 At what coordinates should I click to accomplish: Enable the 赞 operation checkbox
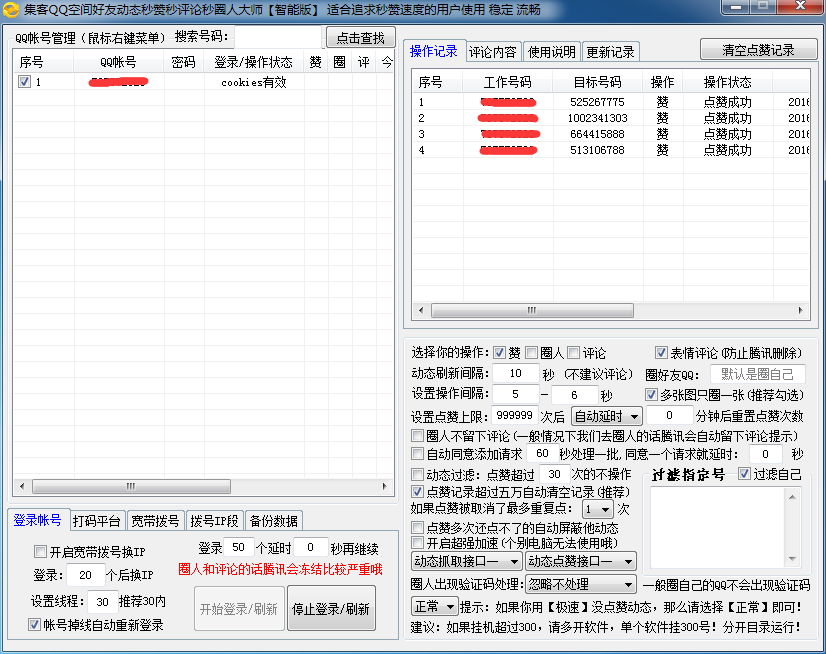pyautogui.click(x=499, y=353)
